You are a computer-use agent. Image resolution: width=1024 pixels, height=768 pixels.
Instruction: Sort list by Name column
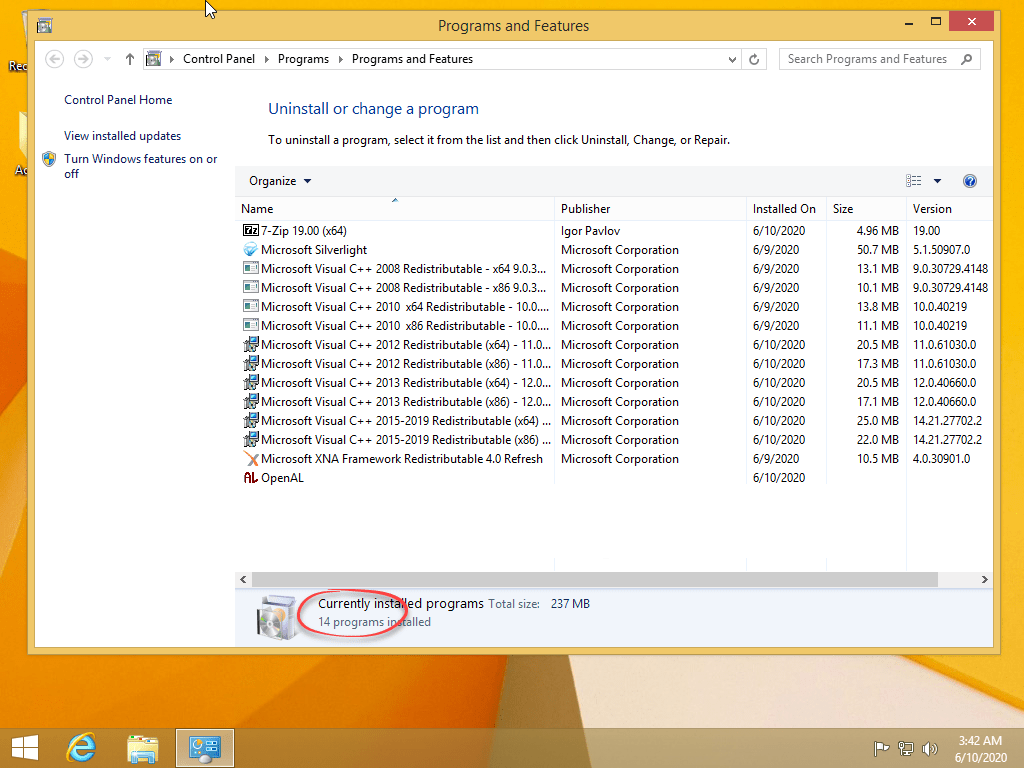(x=394, y=208)
